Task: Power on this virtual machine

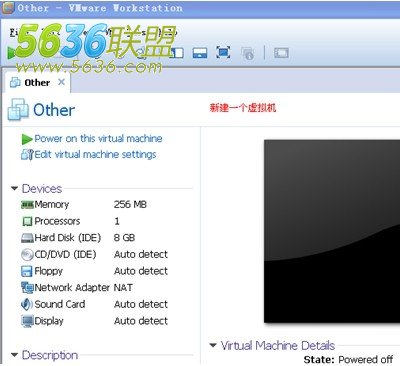Action: [x=98, y=138]
